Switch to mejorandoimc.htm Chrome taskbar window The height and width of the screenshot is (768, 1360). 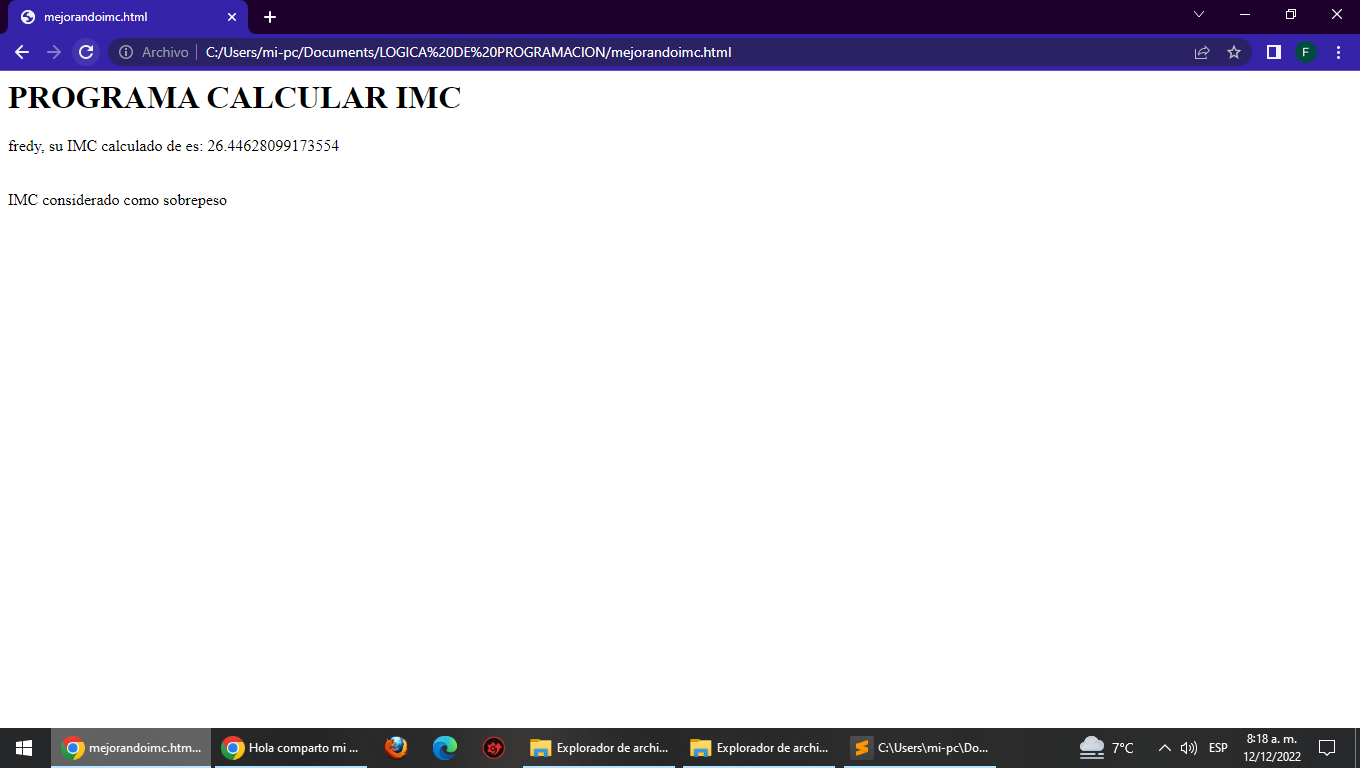pyautogui.click(x=131, y=748)
